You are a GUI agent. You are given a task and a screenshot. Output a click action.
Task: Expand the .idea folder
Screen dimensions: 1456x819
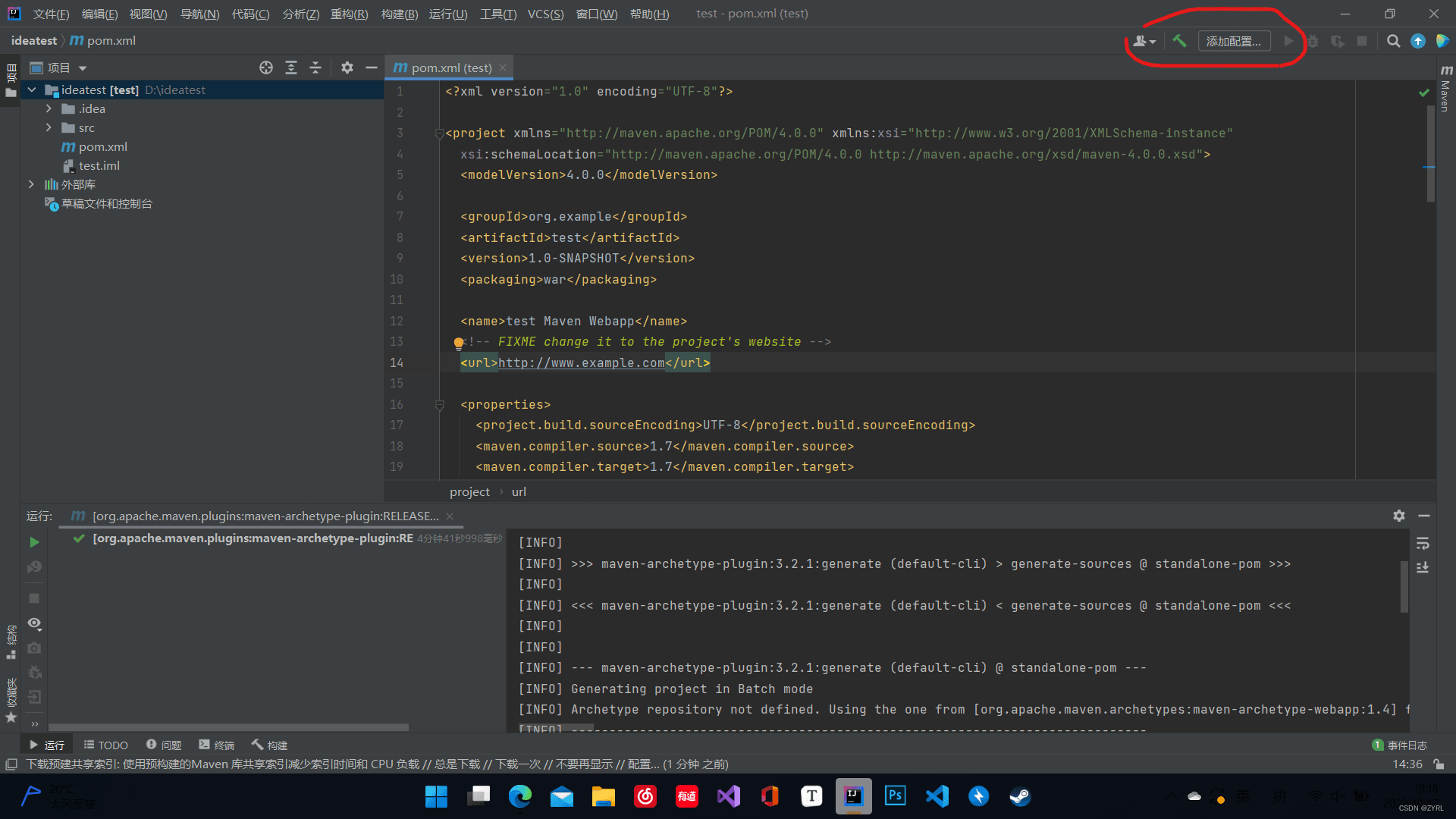(49, 108)
